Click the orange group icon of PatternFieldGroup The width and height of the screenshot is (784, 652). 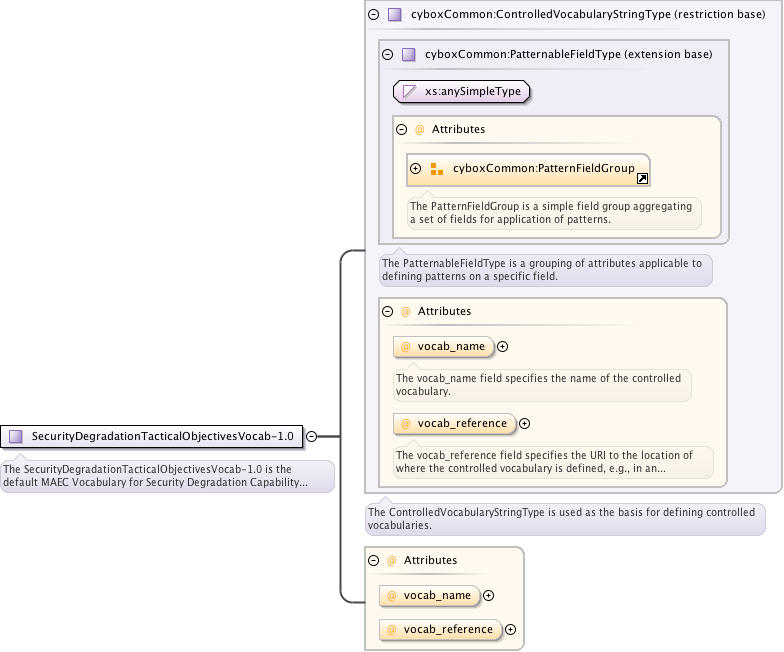(437, 169)
